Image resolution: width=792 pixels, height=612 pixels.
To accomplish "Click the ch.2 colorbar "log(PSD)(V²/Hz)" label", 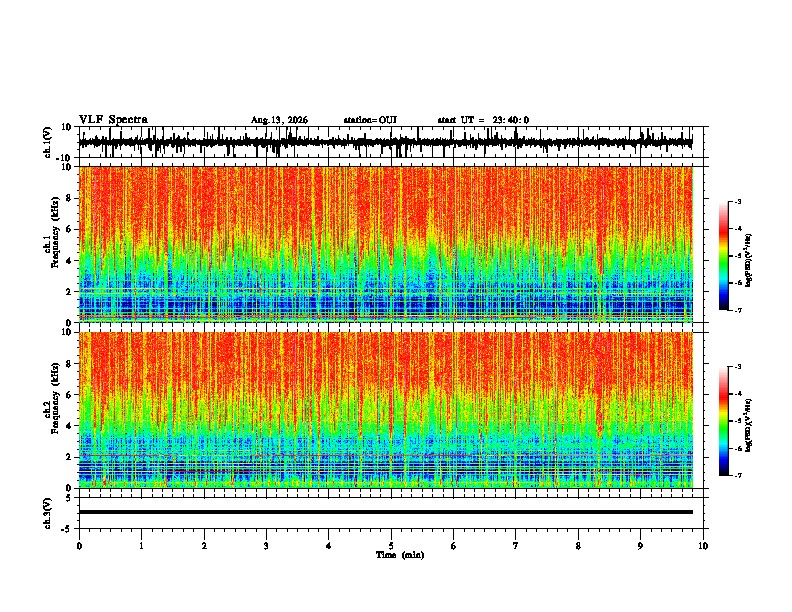I will (749, 426).
